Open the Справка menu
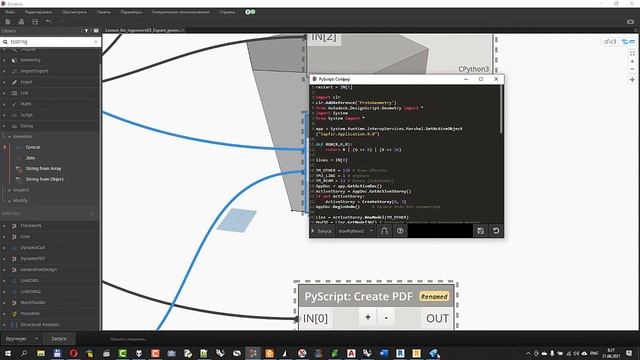The height and width of the screenshot is (360, 640). click(x=227, y=12)
